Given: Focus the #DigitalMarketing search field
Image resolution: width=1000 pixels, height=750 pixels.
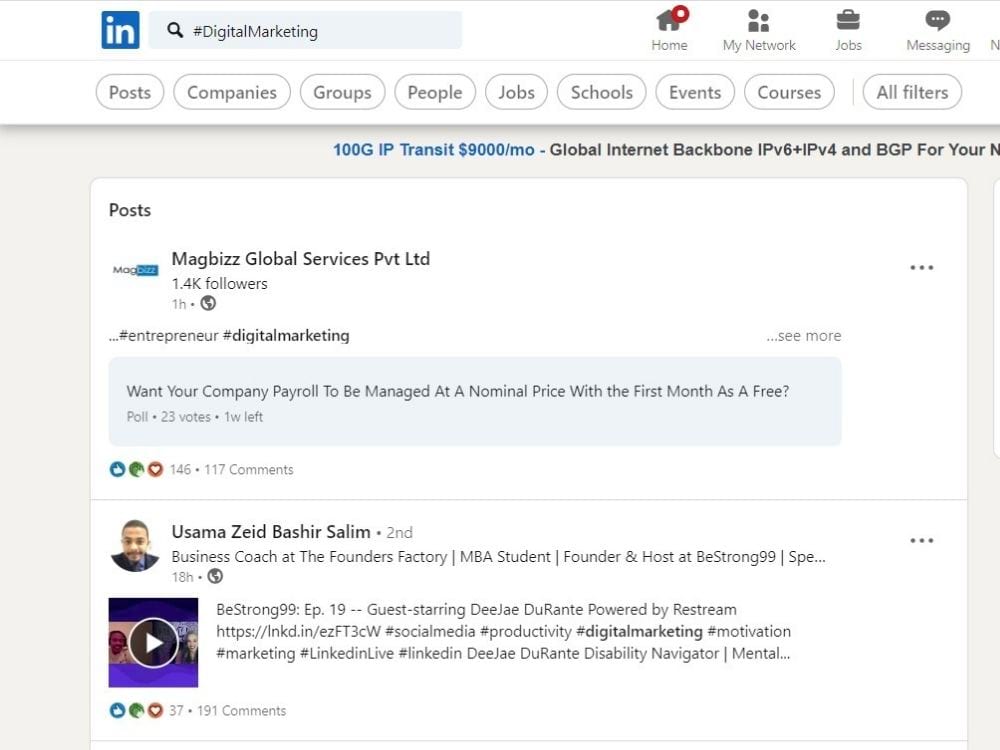Looking at the screenshot, I should point(305,30).
